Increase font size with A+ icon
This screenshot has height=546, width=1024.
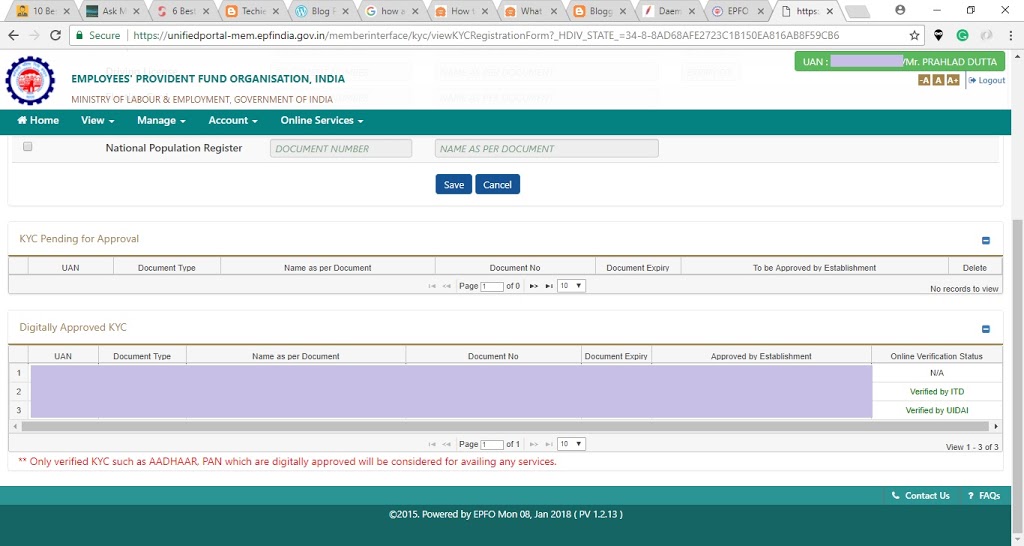click(x=953, y=80)
